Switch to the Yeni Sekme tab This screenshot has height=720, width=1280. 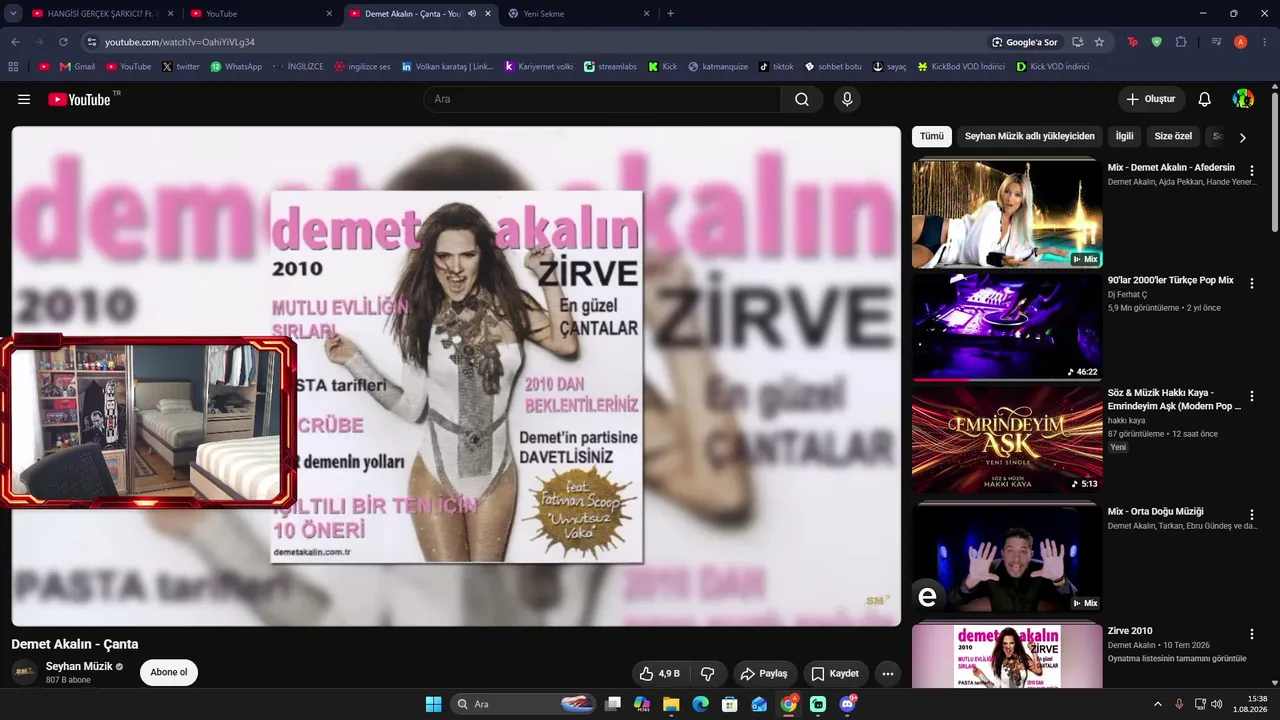pos(579,14)
